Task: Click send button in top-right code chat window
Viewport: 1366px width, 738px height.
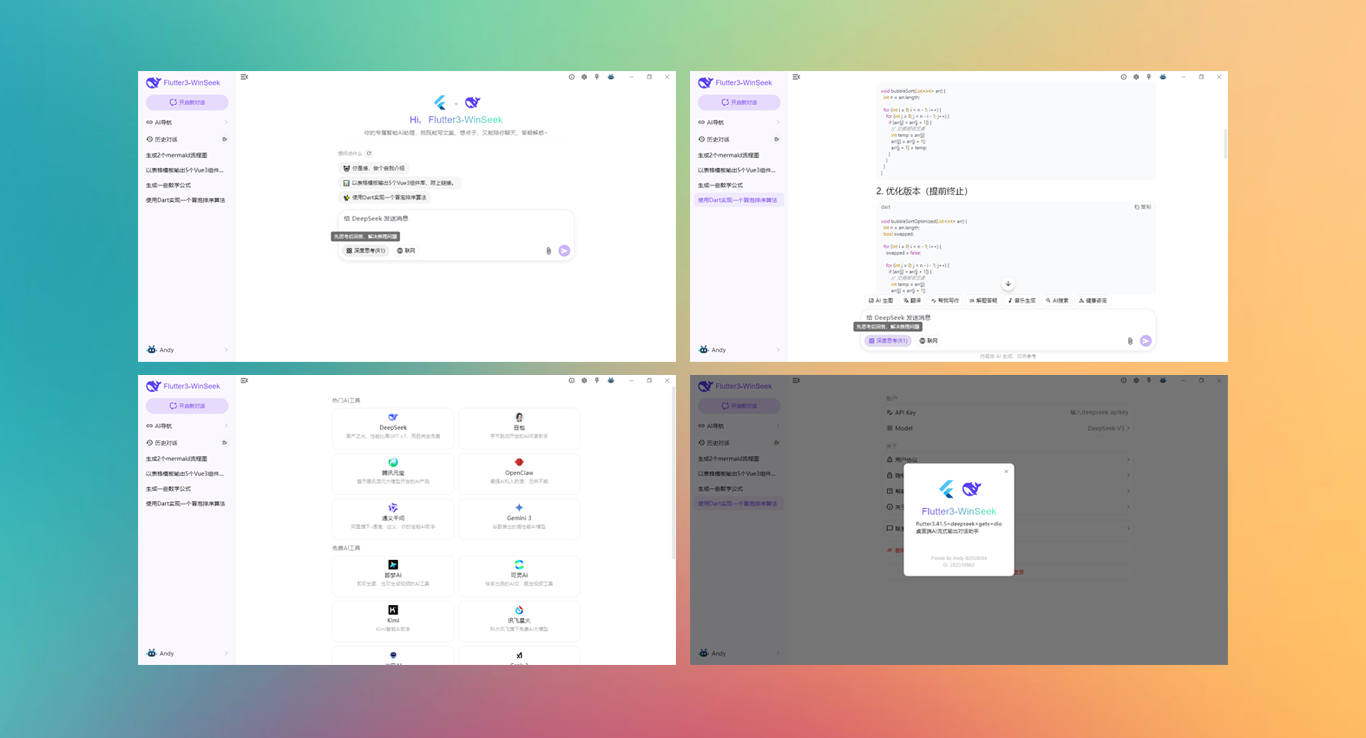Action: 1146,341
